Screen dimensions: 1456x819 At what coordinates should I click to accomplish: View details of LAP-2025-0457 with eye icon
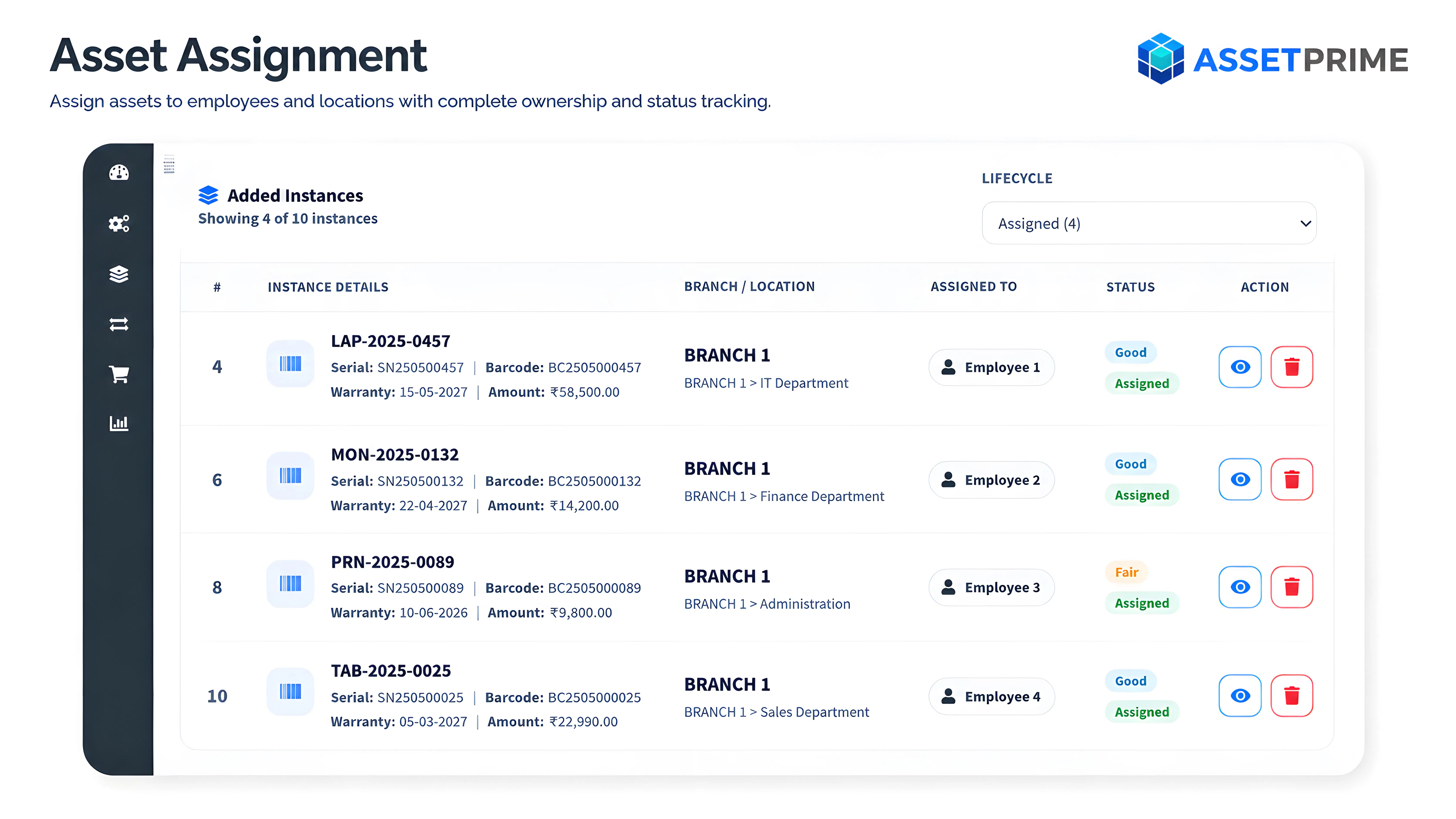(x=1240, y=367)
